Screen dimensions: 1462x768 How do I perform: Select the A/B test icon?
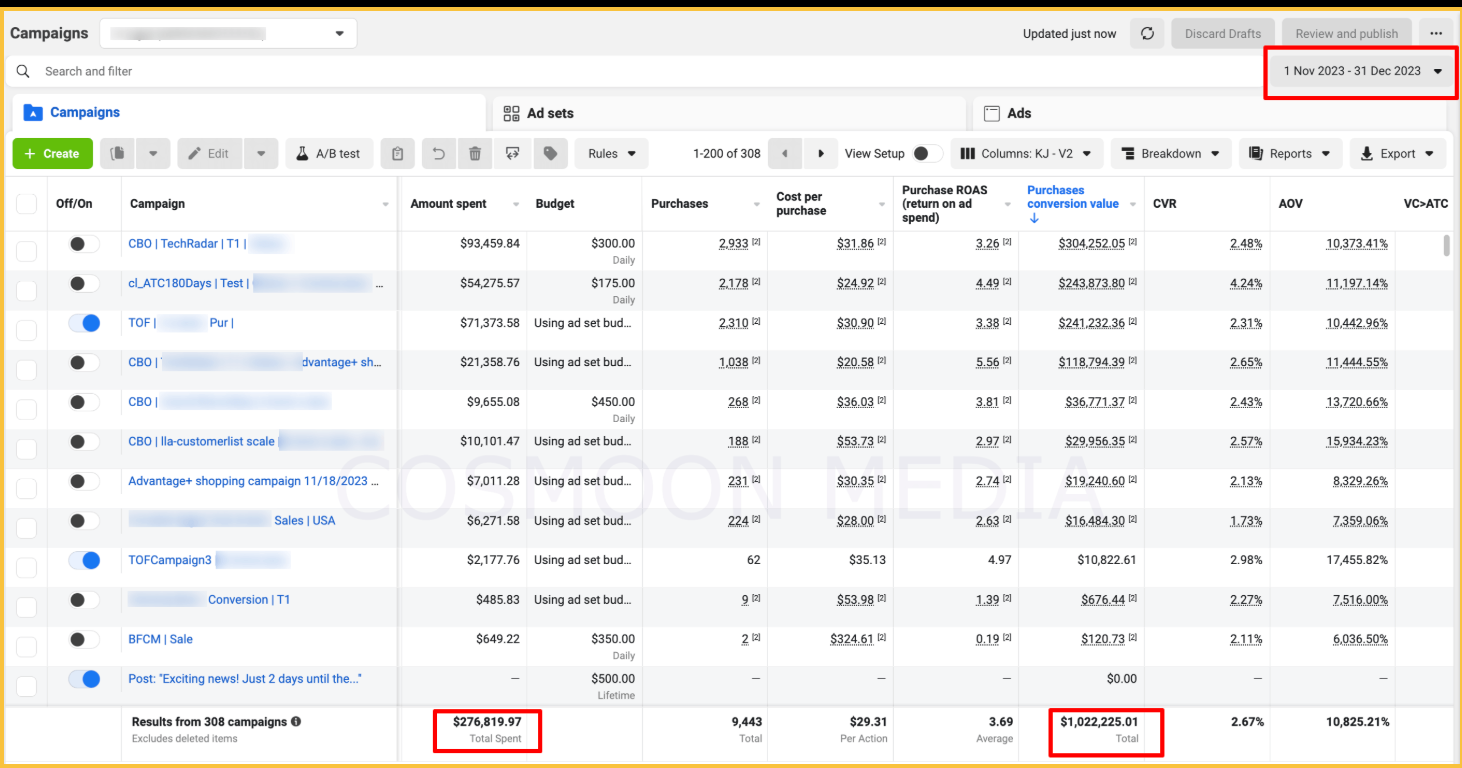point(329,153)
